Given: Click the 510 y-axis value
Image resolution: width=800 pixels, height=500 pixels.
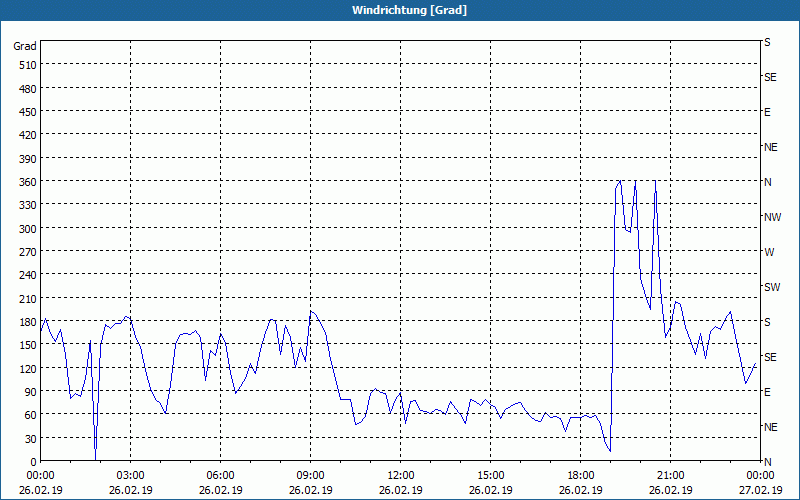Looking at the screenshot, I should [x=29, y=65].
